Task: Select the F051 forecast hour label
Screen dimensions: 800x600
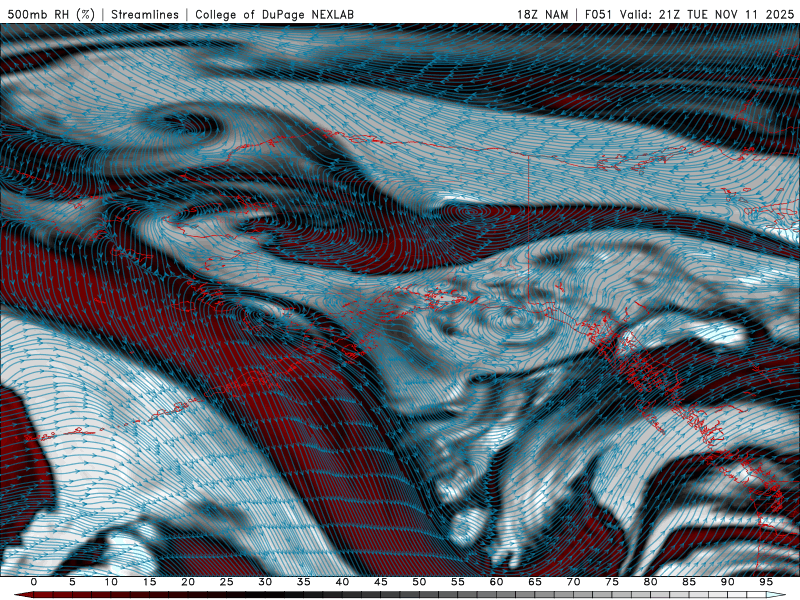Action: (x=600, y=14)
